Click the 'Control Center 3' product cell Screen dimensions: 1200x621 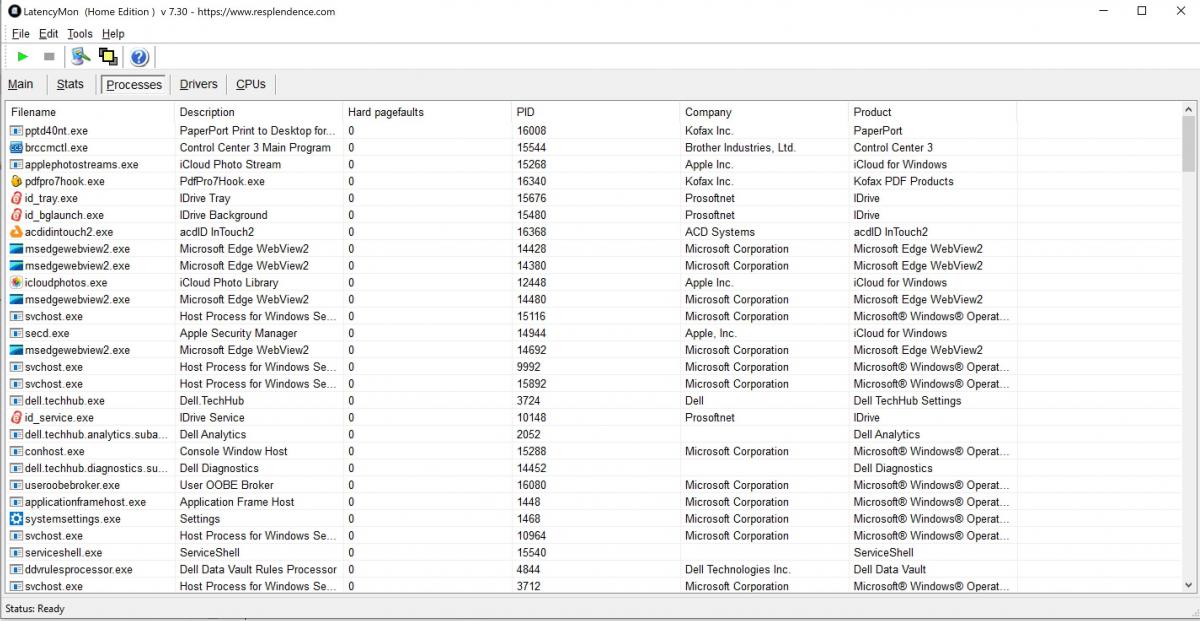tap(893, 148)
